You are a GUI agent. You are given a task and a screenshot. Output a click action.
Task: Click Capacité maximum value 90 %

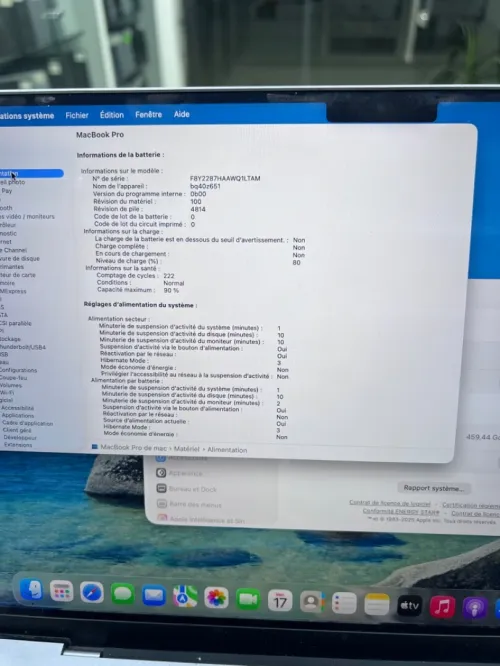(x=171, y=291)
